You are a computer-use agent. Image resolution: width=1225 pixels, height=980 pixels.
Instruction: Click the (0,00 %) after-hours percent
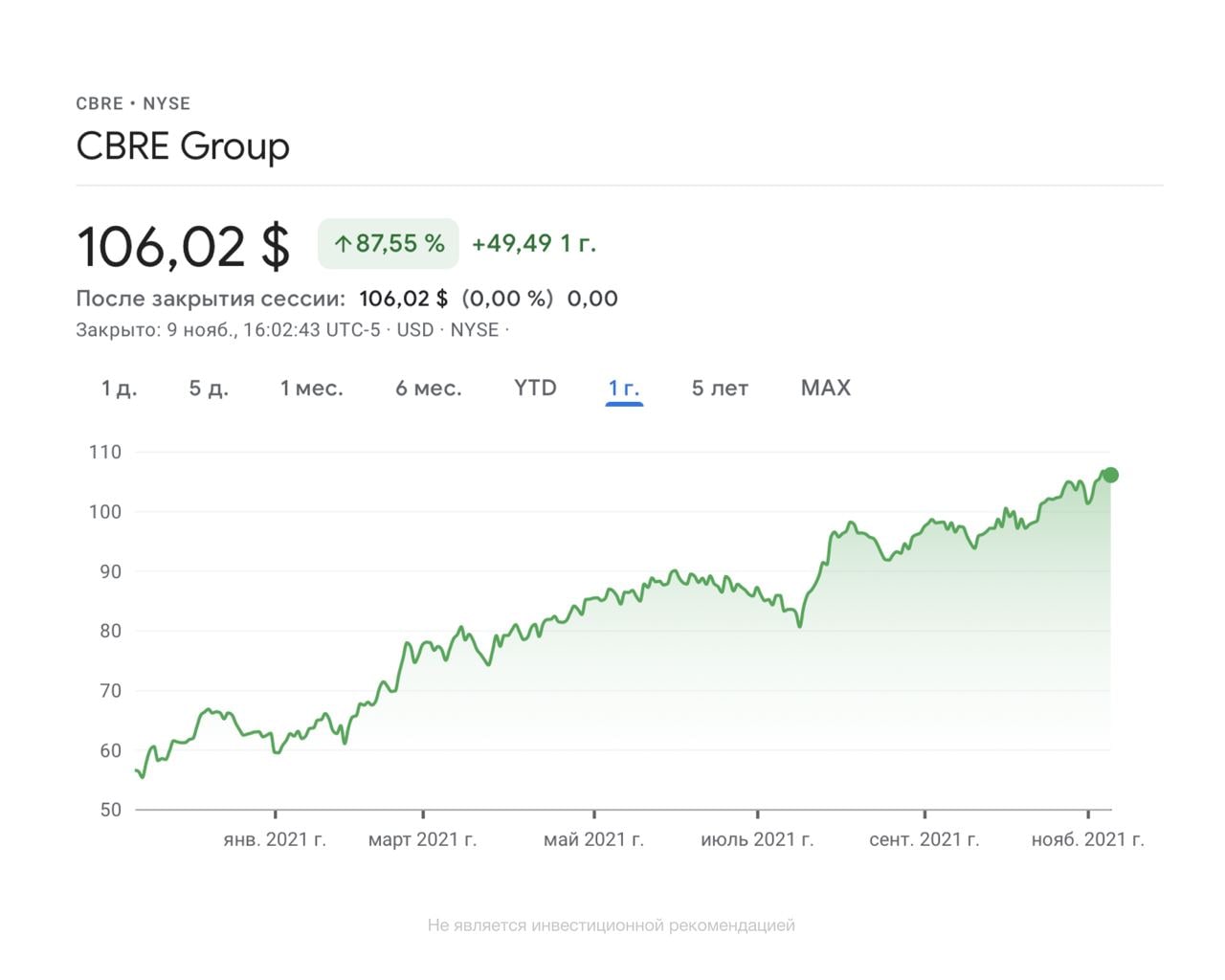pos(507,298)
